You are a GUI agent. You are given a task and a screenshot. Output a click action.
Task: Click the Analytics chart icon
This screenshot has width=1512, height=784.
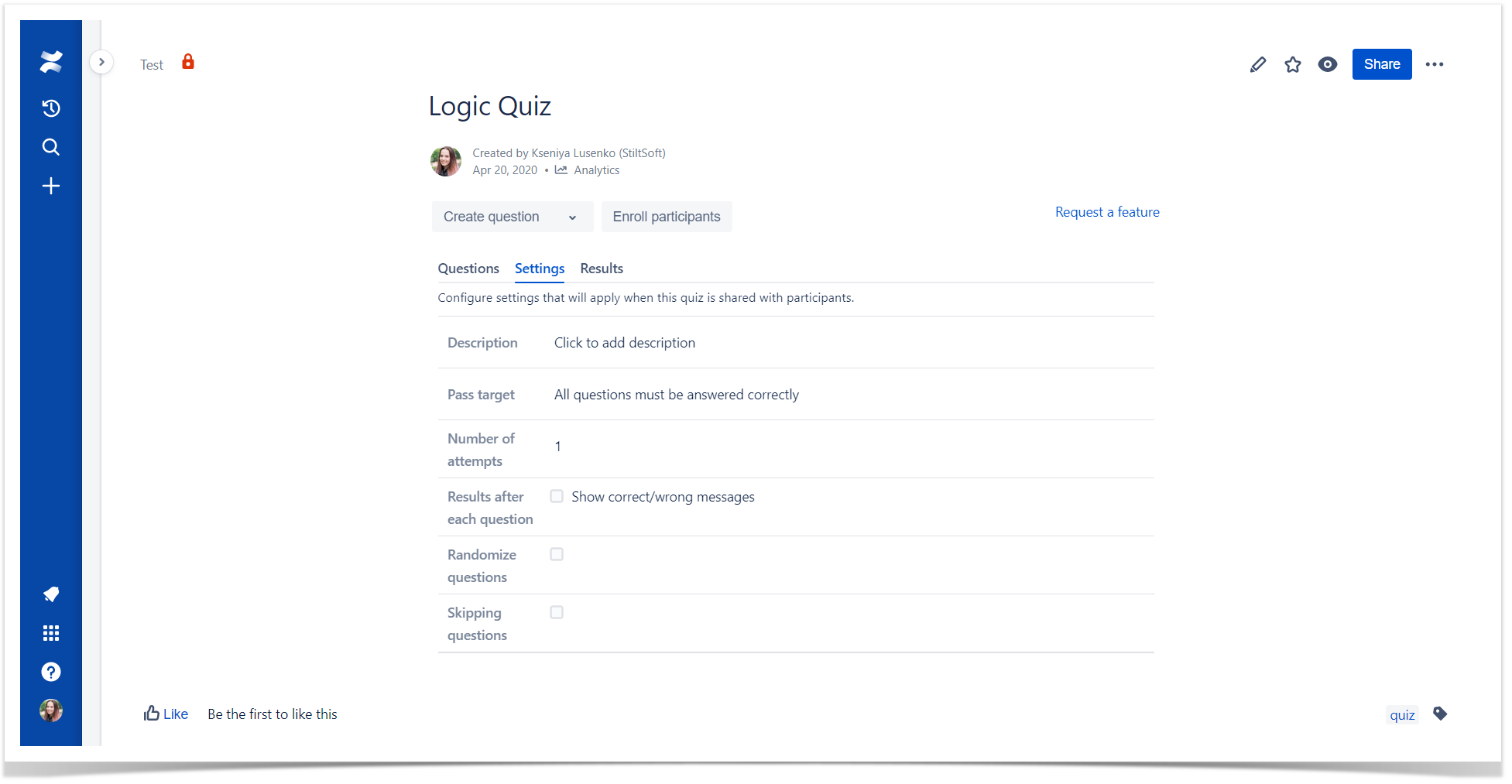coord(561,170)
